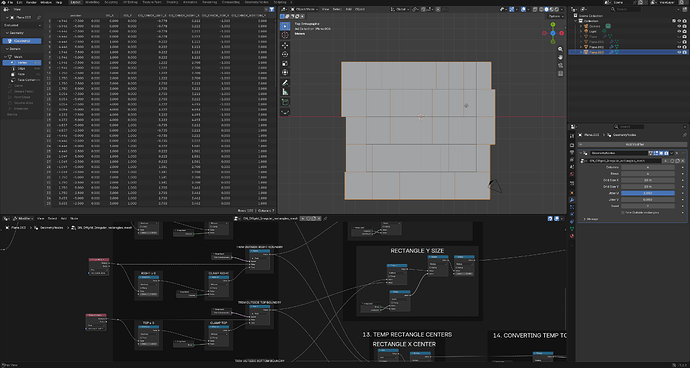Open the Output properties tab
Screen dimensions: 690x368
[572, 152]
